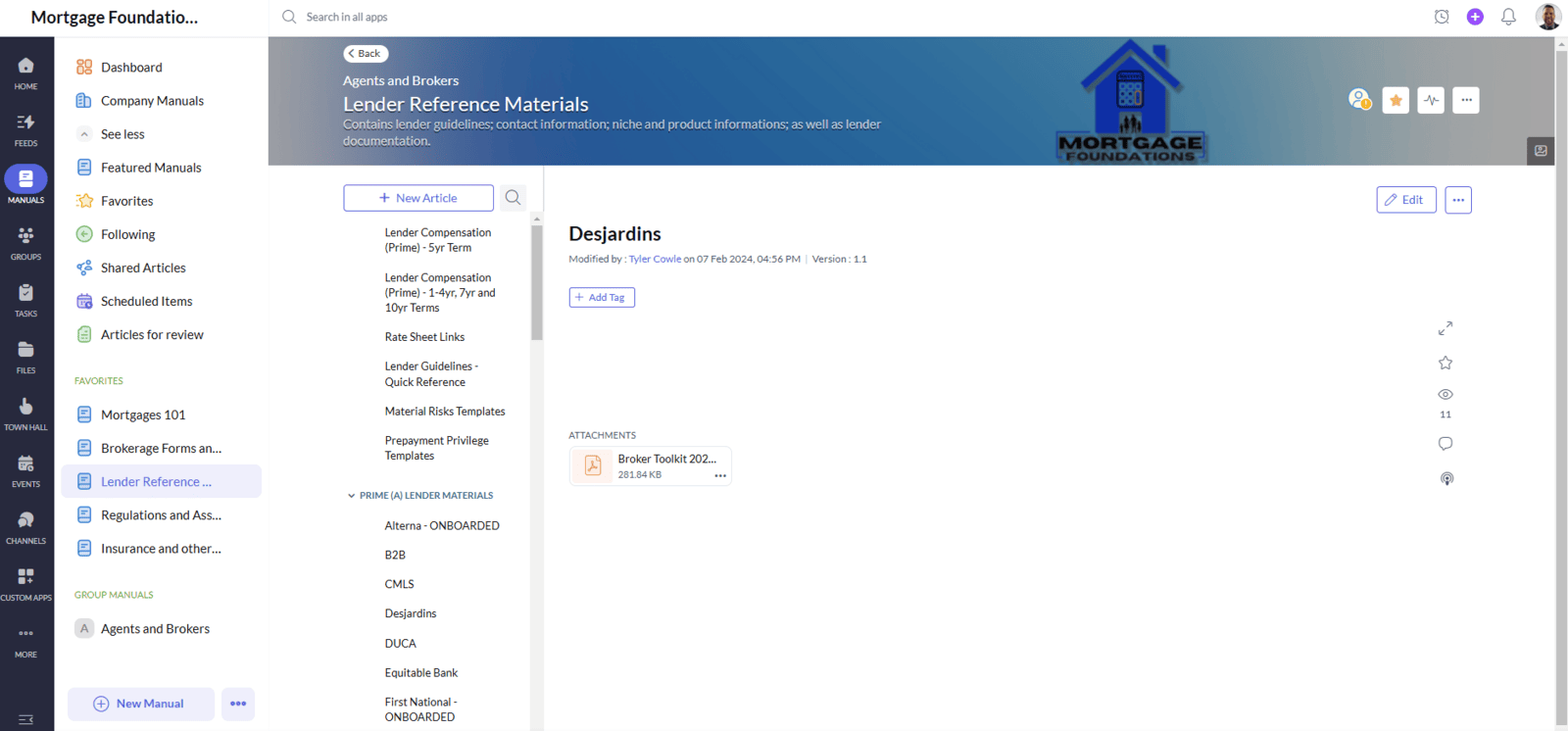Image resolution: width=1568 pixels, height=731 pixels.
Task: Collapse the menu with See less
Action: [122, 134]
